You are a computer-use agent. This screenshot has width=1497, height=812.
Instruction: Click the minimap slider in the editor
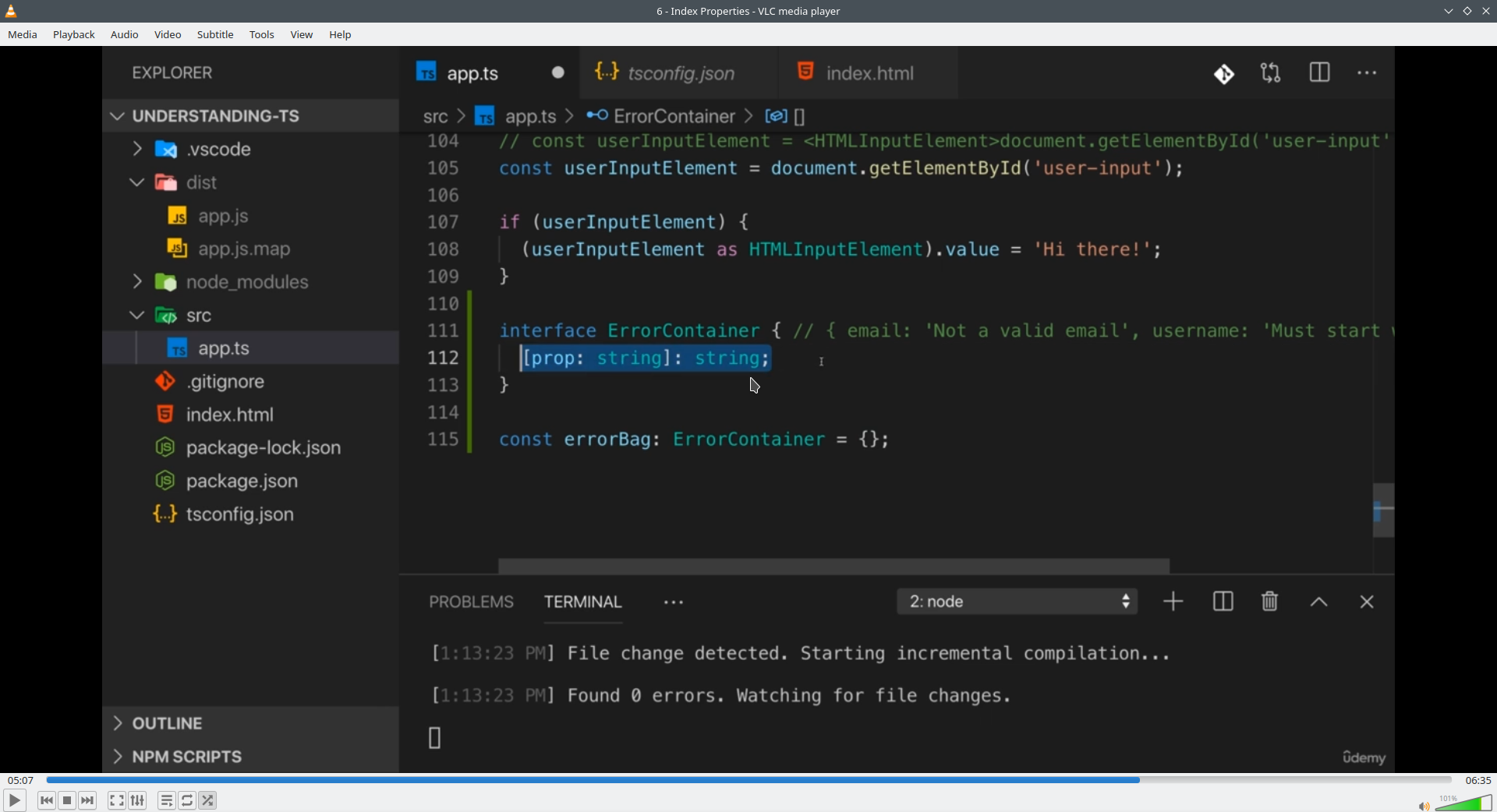(x=1383, y=510)
